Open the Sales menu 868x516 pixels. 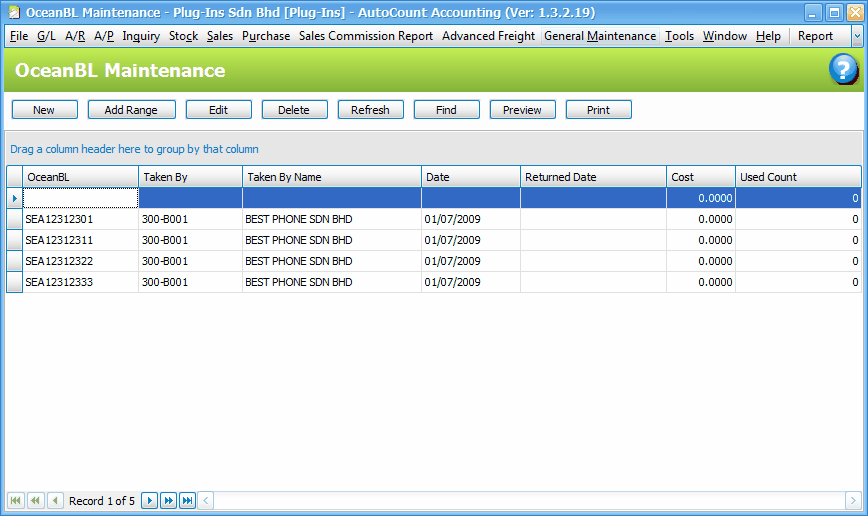pos(220,36)
